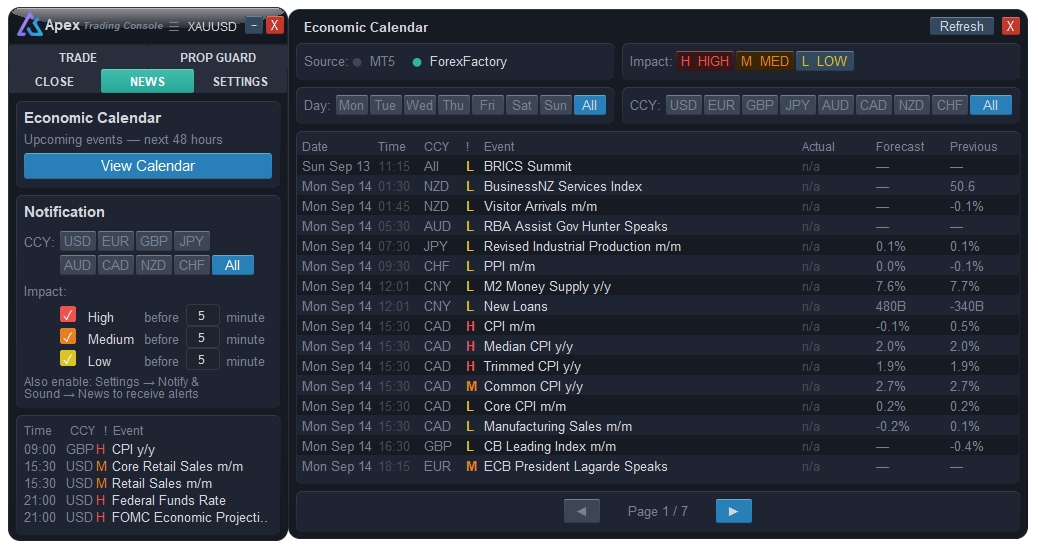Filter calendar by Sat
The width and height of the screenshot is (1038, 550).
(x=522, y=105)
